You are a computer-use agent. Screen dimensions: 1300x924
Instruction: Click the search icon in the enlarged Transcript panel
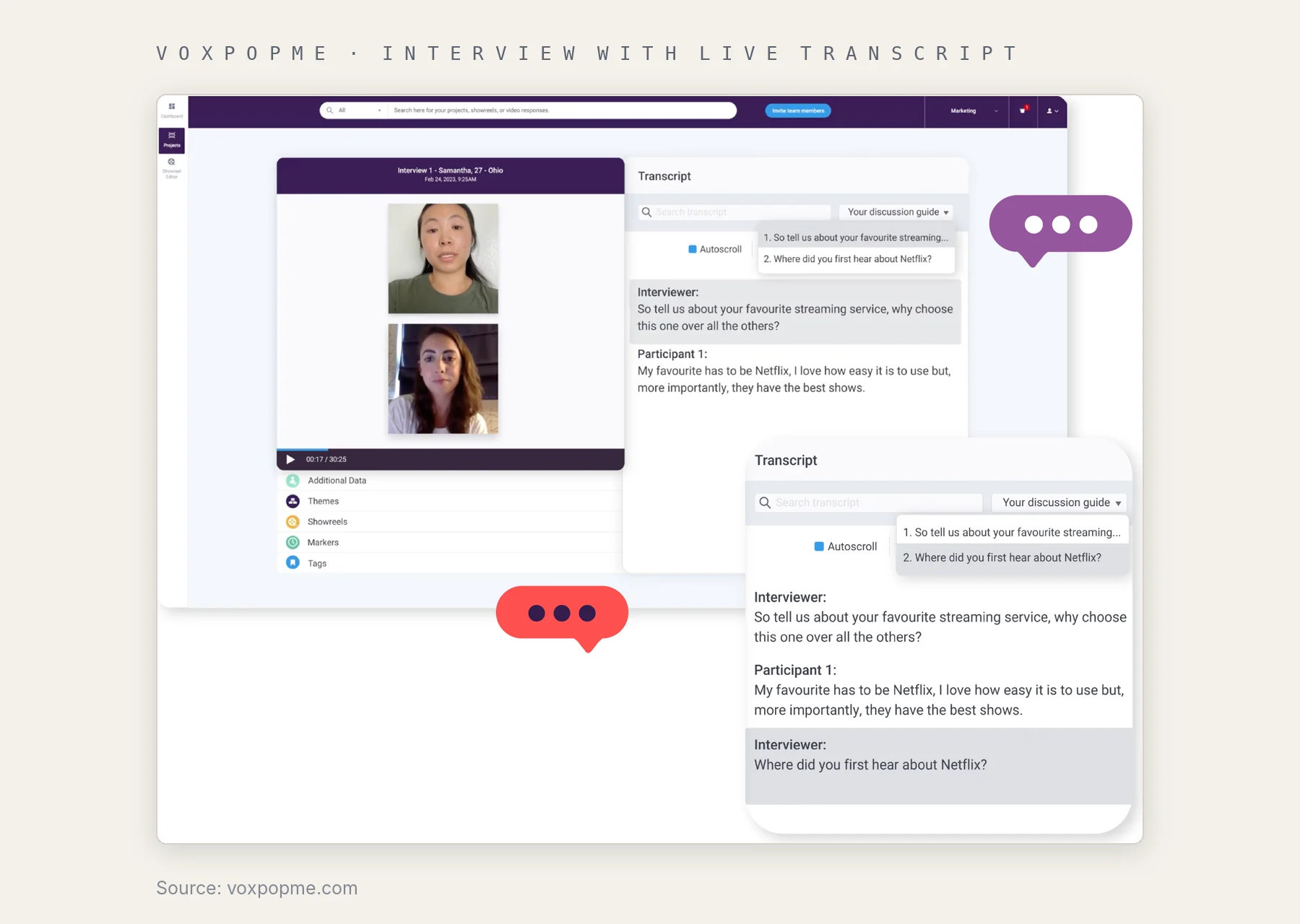pyautogui.click(x=765, y=502)
